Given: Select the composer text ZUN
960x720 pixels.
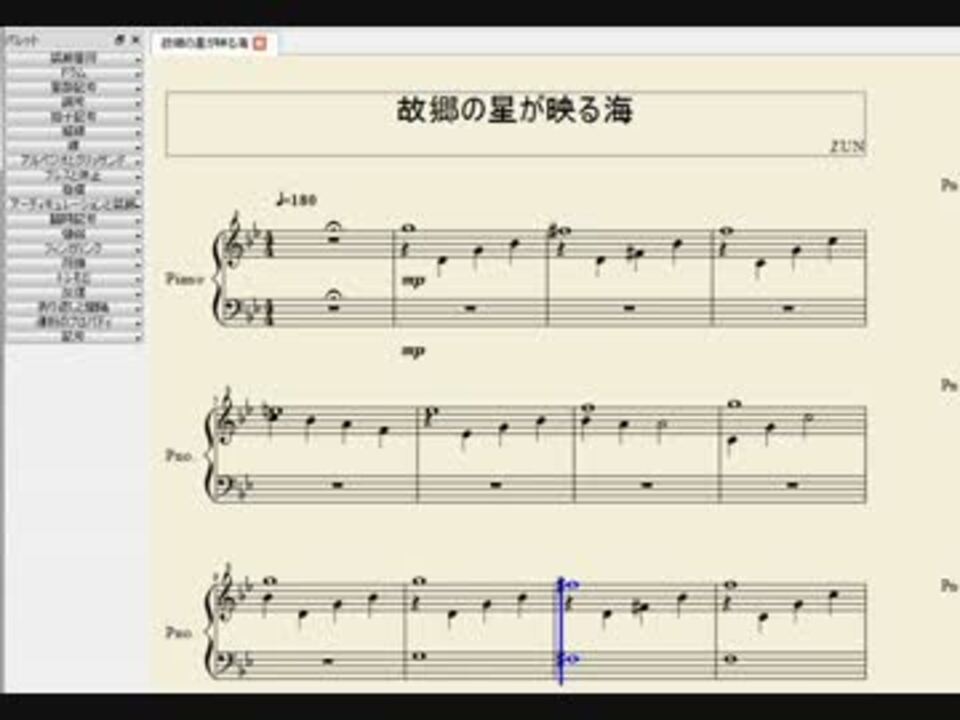Looking at the screenshot, I should pos(847,146).
